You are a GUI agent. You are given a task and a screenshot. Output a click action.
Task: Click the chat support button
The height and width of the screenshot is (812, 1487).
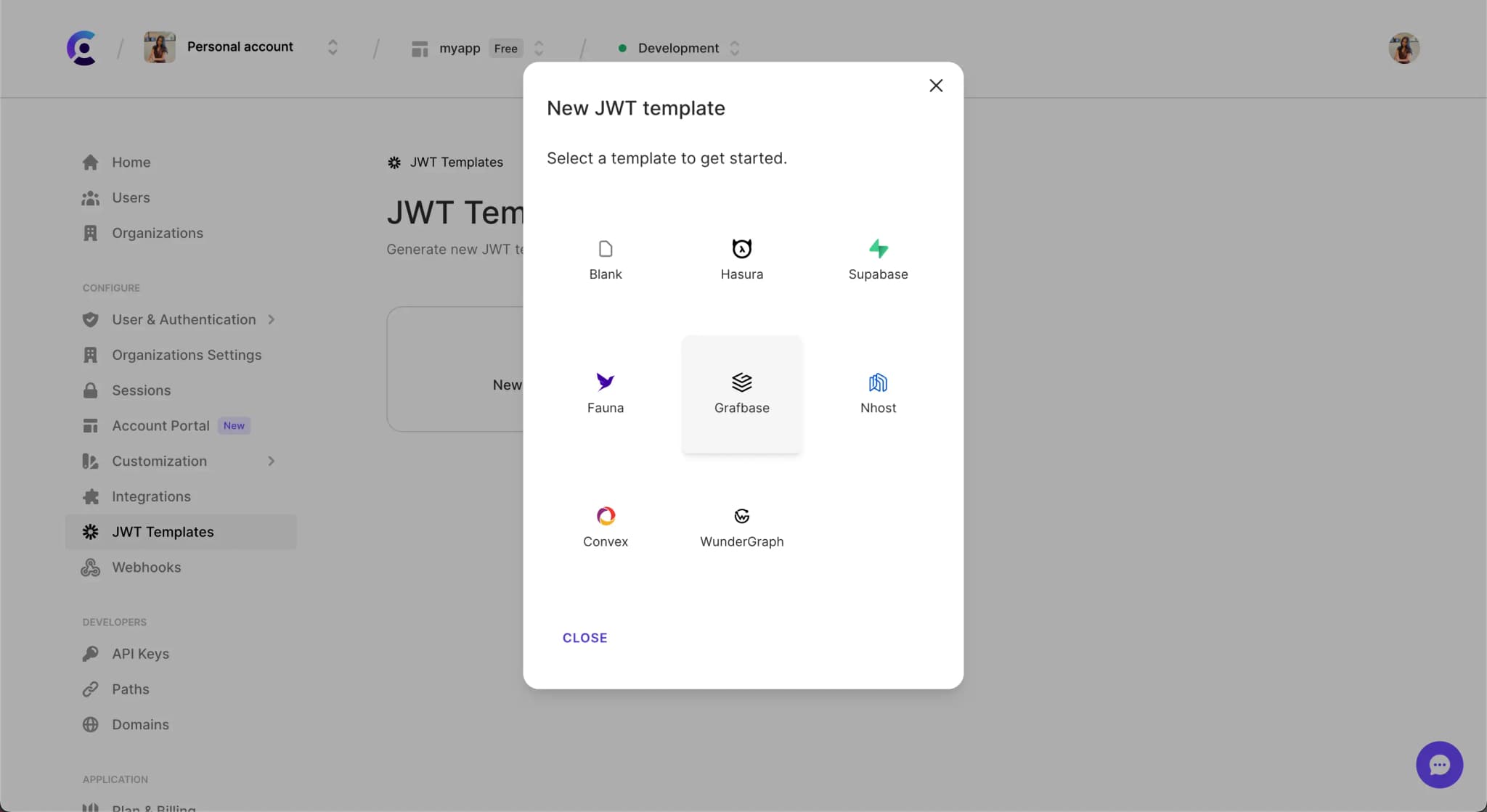coord(1440,765)
